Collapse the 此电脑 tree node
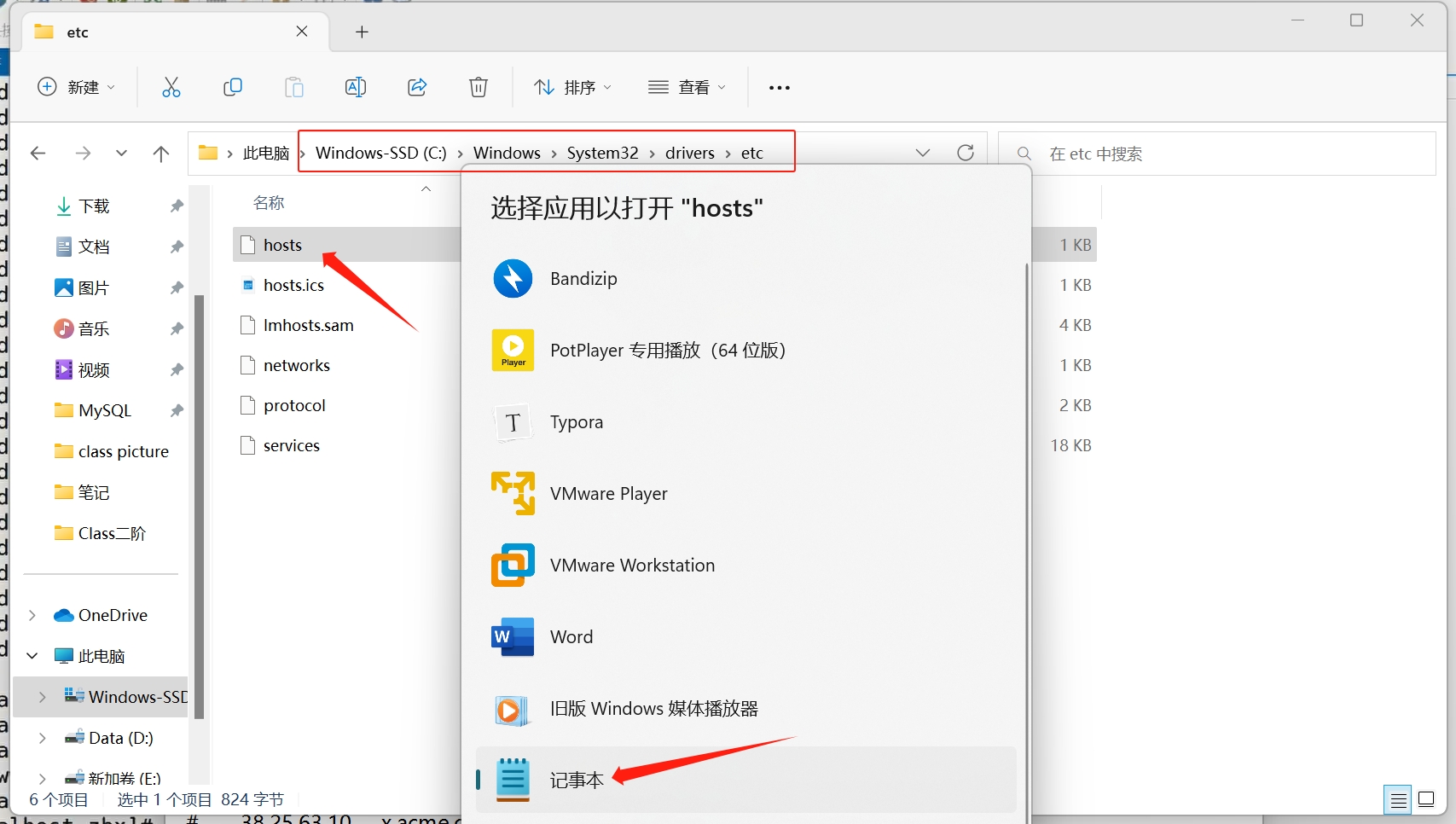The image size is (1456, 824). click(x=32, y=656)
